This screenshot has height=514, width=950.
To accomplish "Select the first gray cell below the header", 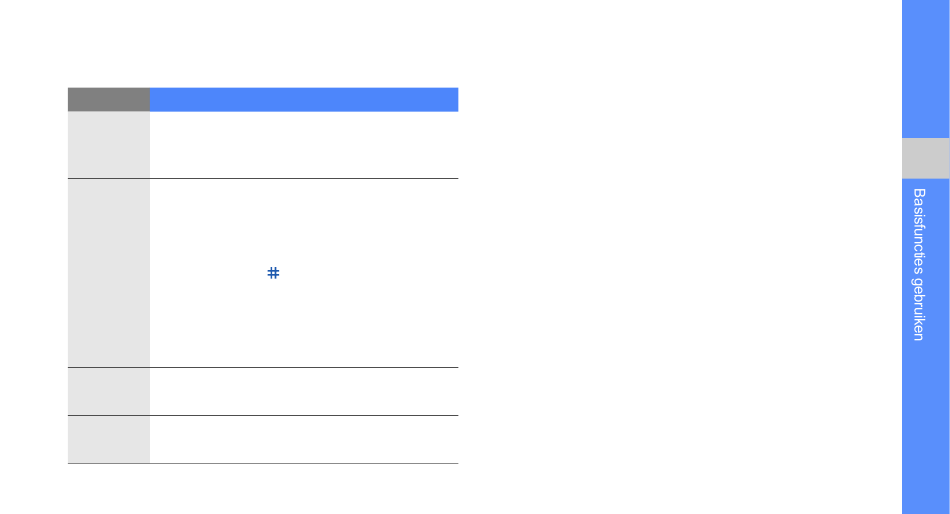I will pyautogui.click(x=108, y=145).
